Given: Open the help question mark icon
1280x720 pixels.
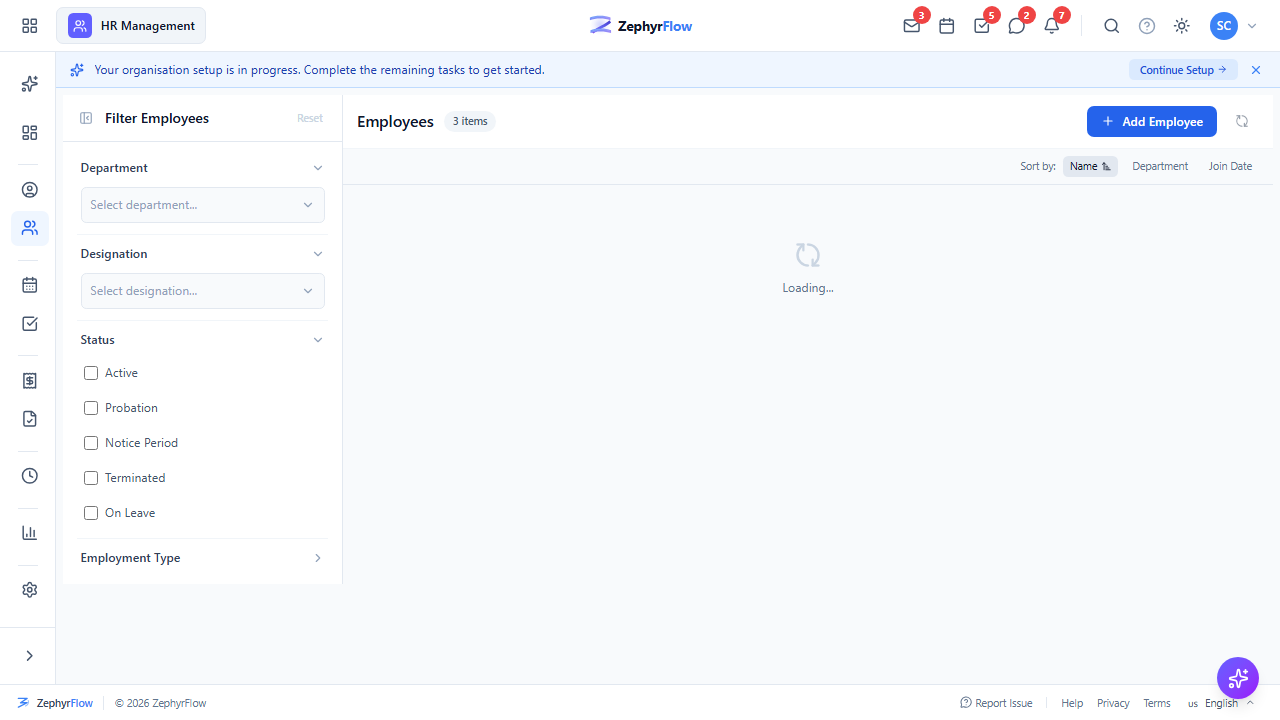Looking at the screenshot, I should [1147, 26].
